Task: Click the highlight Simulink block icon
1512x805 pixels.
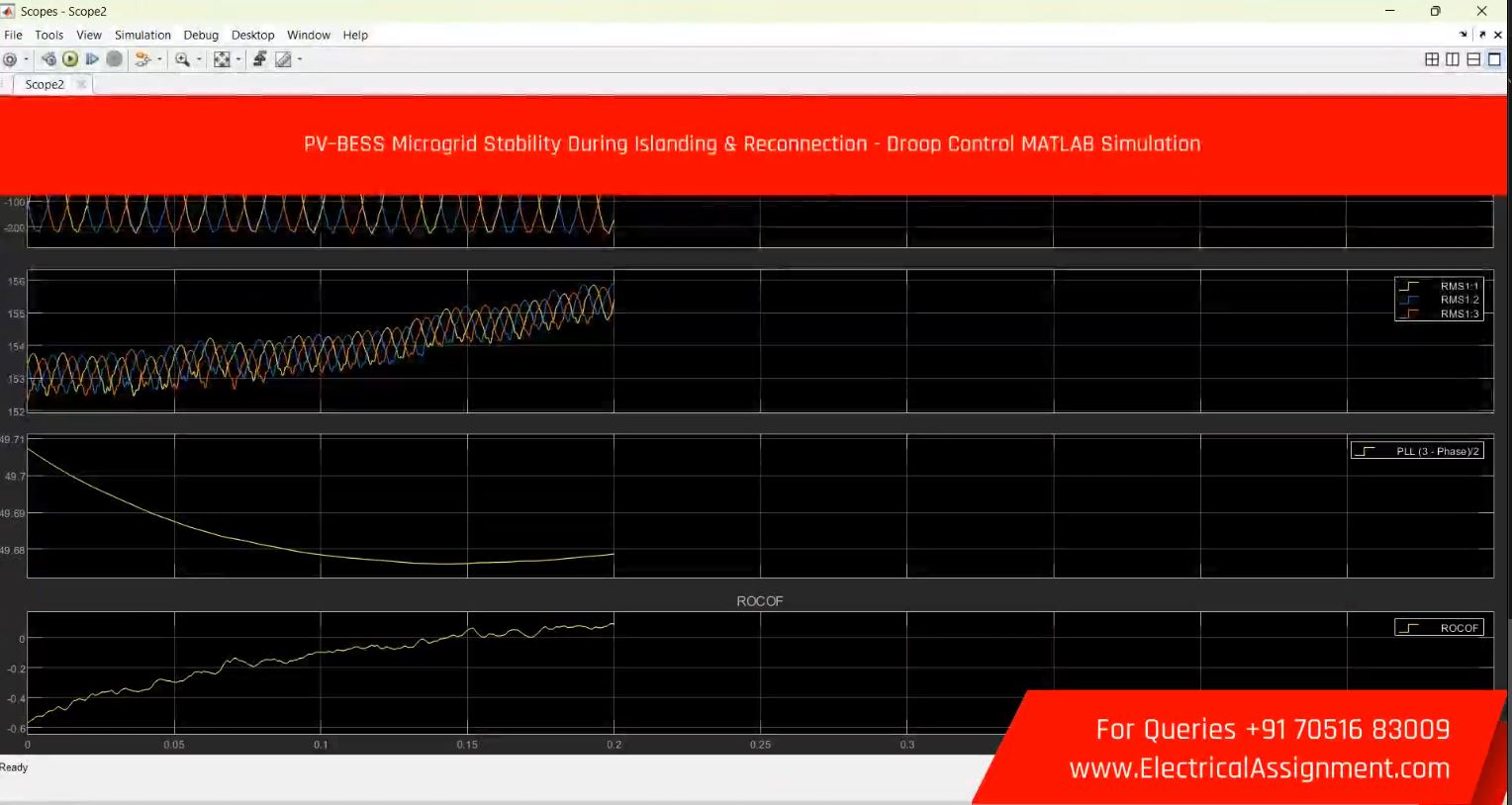Action: tap(142, 59)
